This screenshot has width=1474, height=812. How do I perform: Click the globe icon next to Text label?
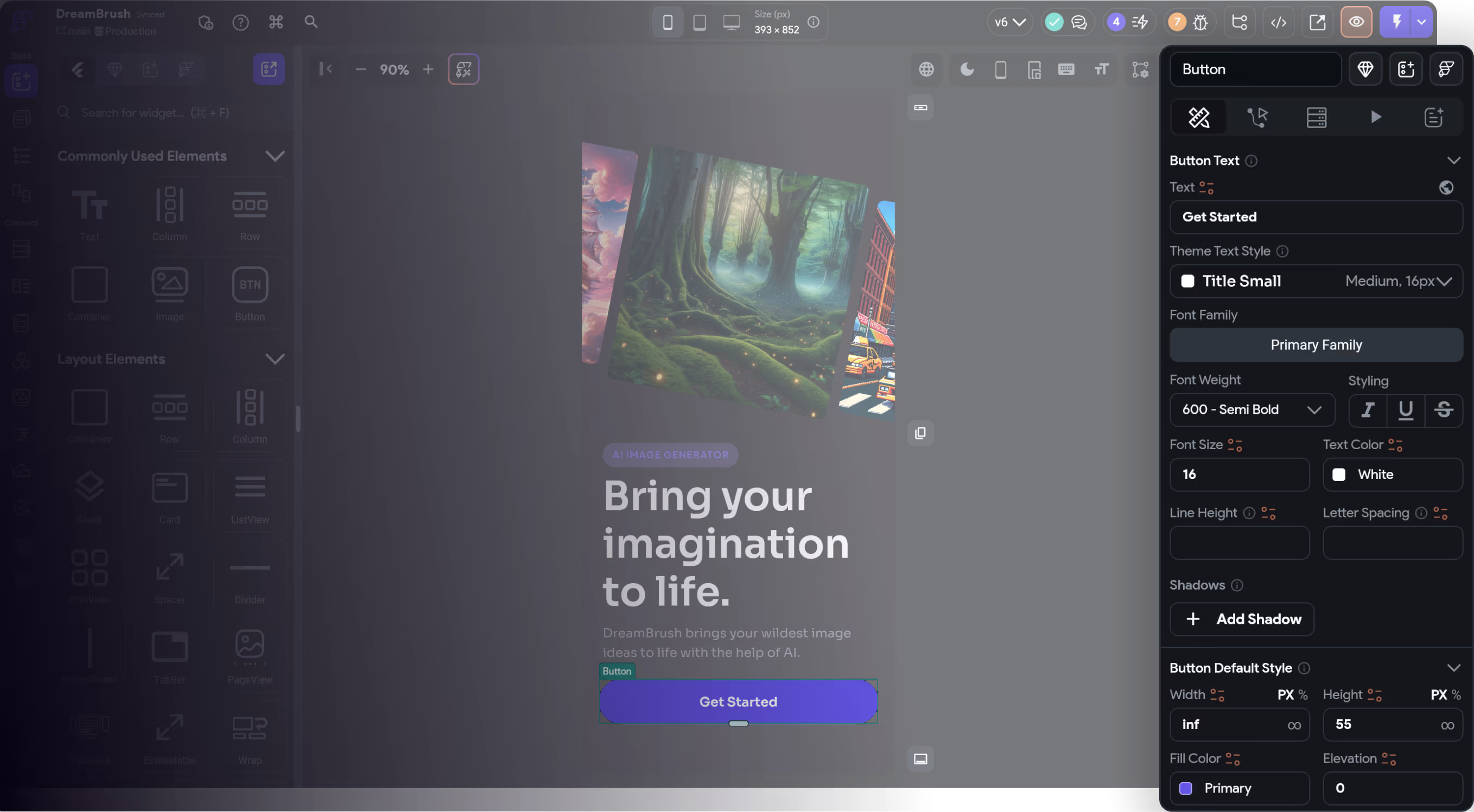[1446, 188]
